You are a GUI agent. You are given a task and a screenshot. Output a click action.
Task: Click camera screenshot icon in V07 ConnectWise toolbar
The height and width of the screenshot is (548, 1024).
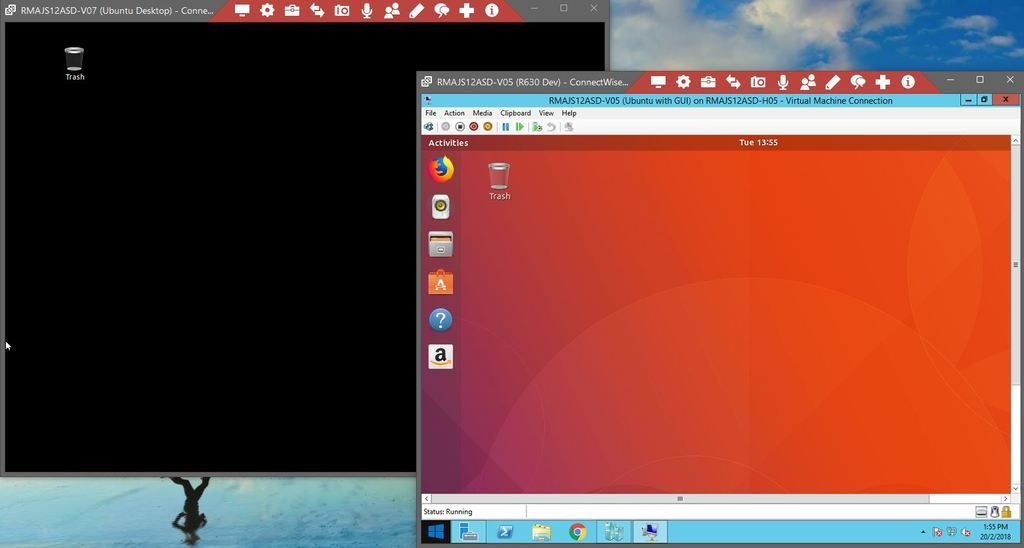[342, 10]
